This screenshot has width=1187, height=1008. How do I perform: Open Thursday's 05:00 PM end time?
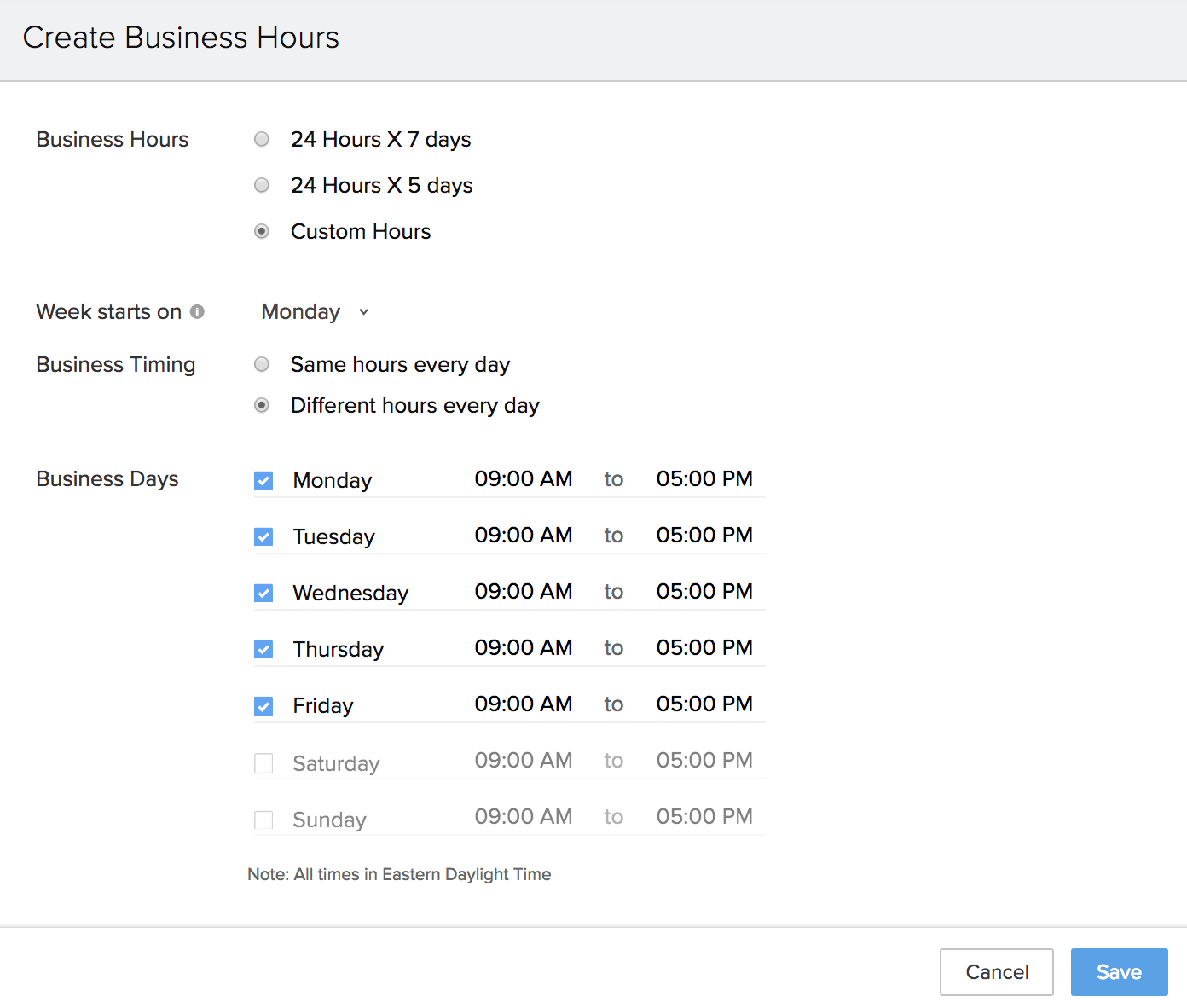pos(704,648)
